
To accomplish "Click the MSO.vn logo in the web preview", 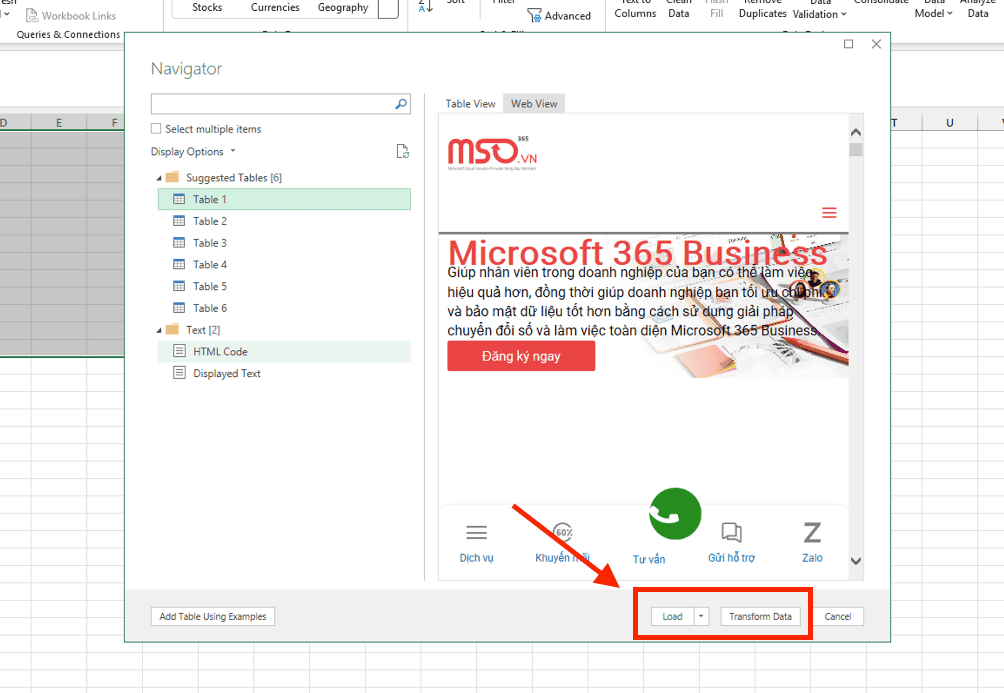I will click(492, 153).
